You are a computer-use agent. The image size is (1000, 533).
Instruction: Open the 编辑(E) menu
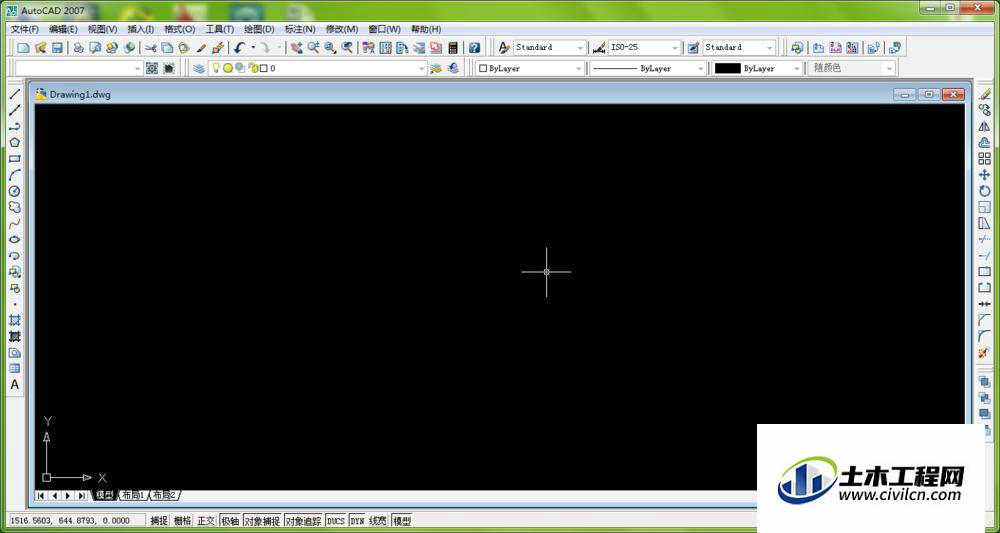coord(63,29)
